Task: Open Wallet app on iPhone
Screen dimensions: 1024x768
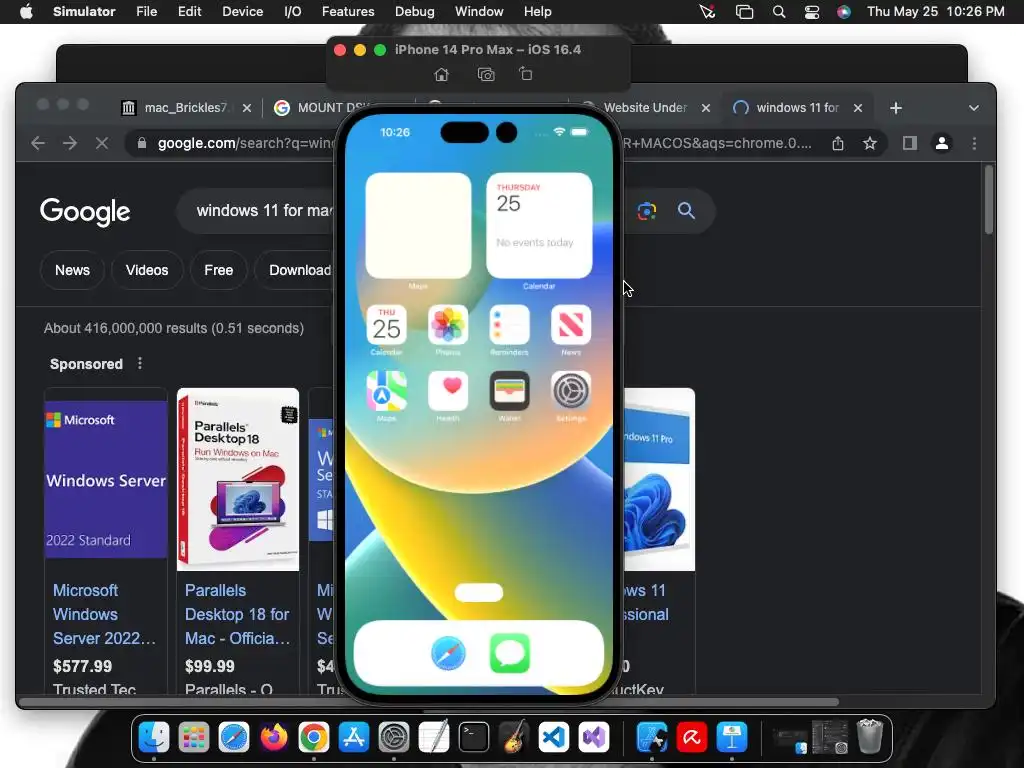Action: [x=509, y=391]
